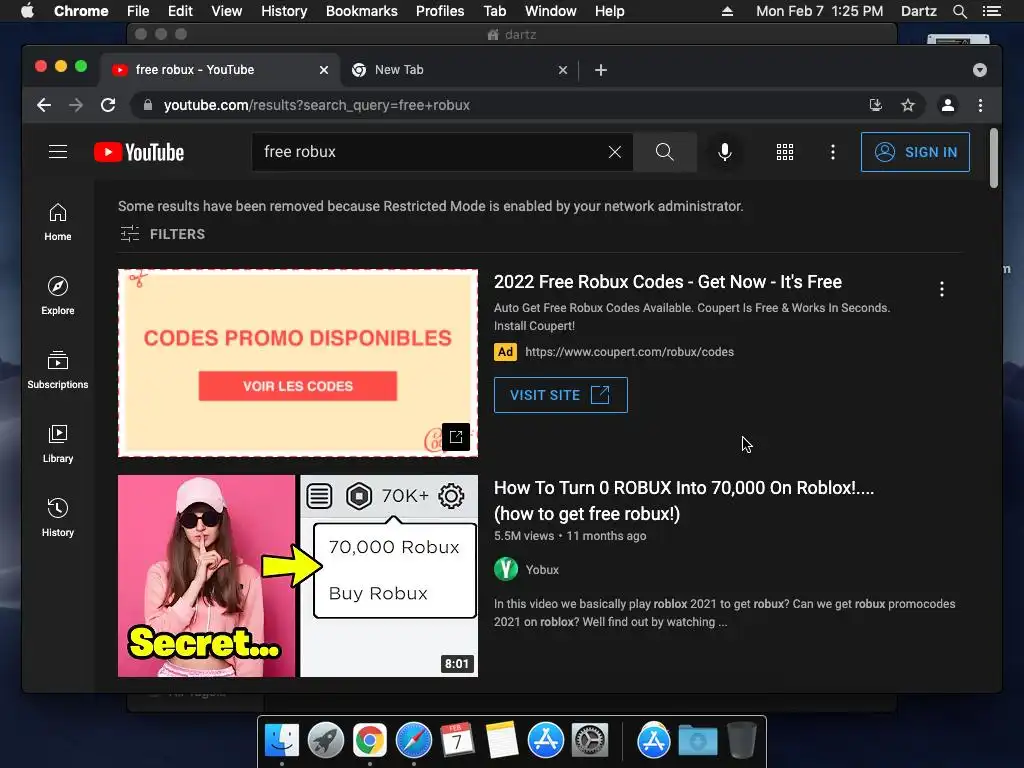Open Safari from the Dock
The image size is (1024, 768).
coord(414,741)
